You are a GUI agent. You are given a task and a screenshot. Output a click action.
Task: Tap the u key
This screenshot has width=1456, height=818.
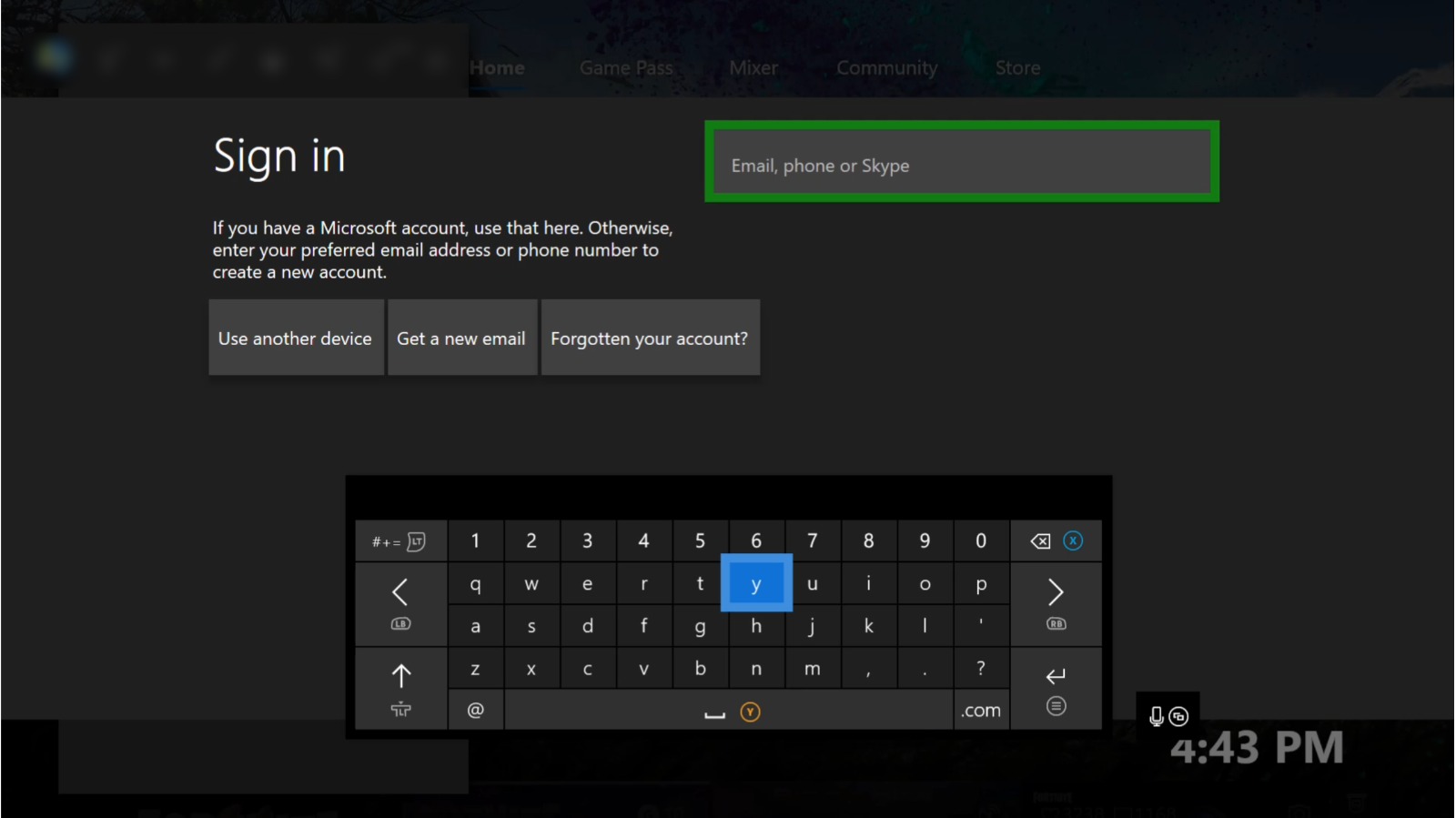click(814, 583)
